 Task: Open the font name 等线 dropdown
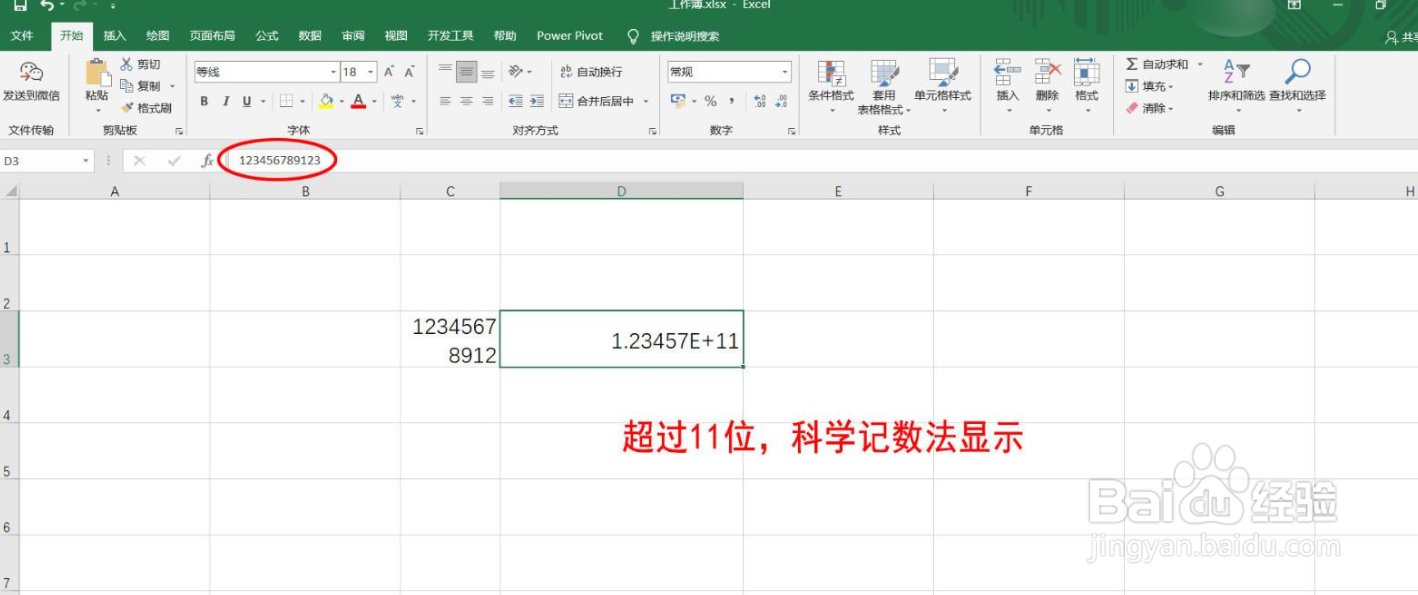tap(333, 71)
